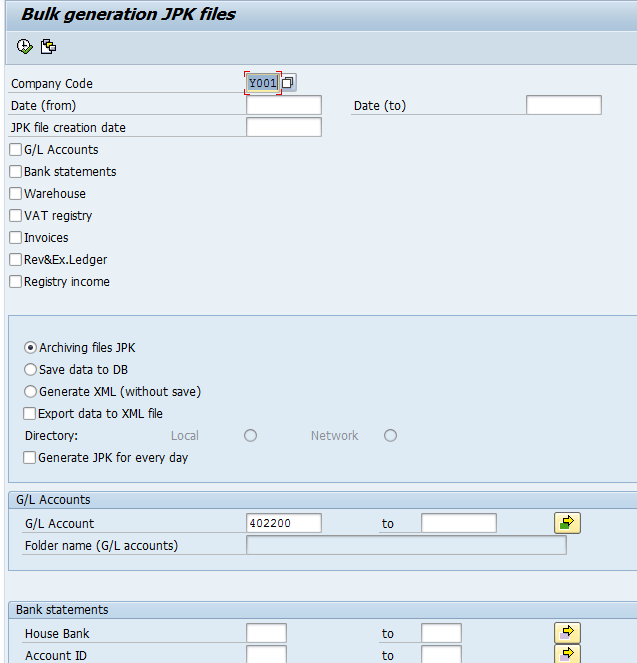The image size is (637, 663).
Task: Open multiple selection for Account ID
Action: tap(567, 654)
